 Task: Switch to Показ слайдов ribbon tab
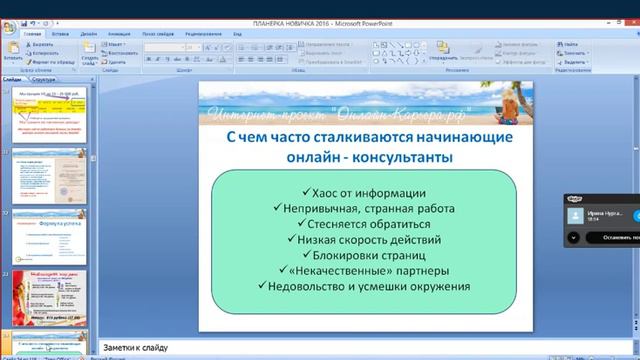click(x=158, y=34)
